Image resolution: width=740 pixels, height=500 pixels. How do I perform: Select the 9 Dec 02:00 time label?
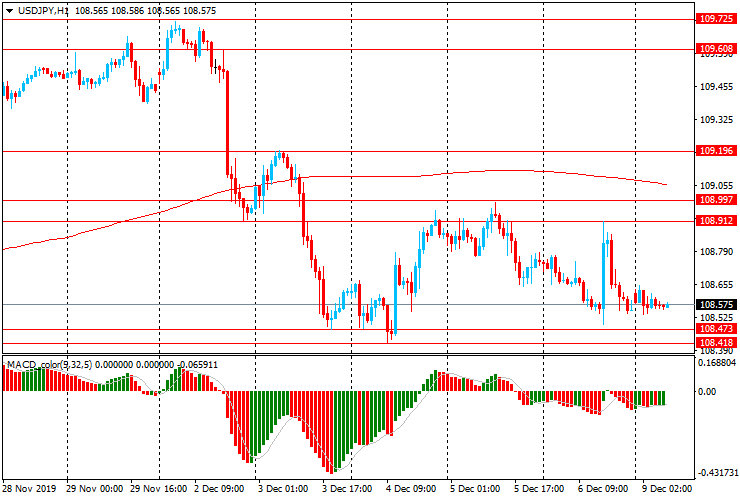[x=667, y=488]
